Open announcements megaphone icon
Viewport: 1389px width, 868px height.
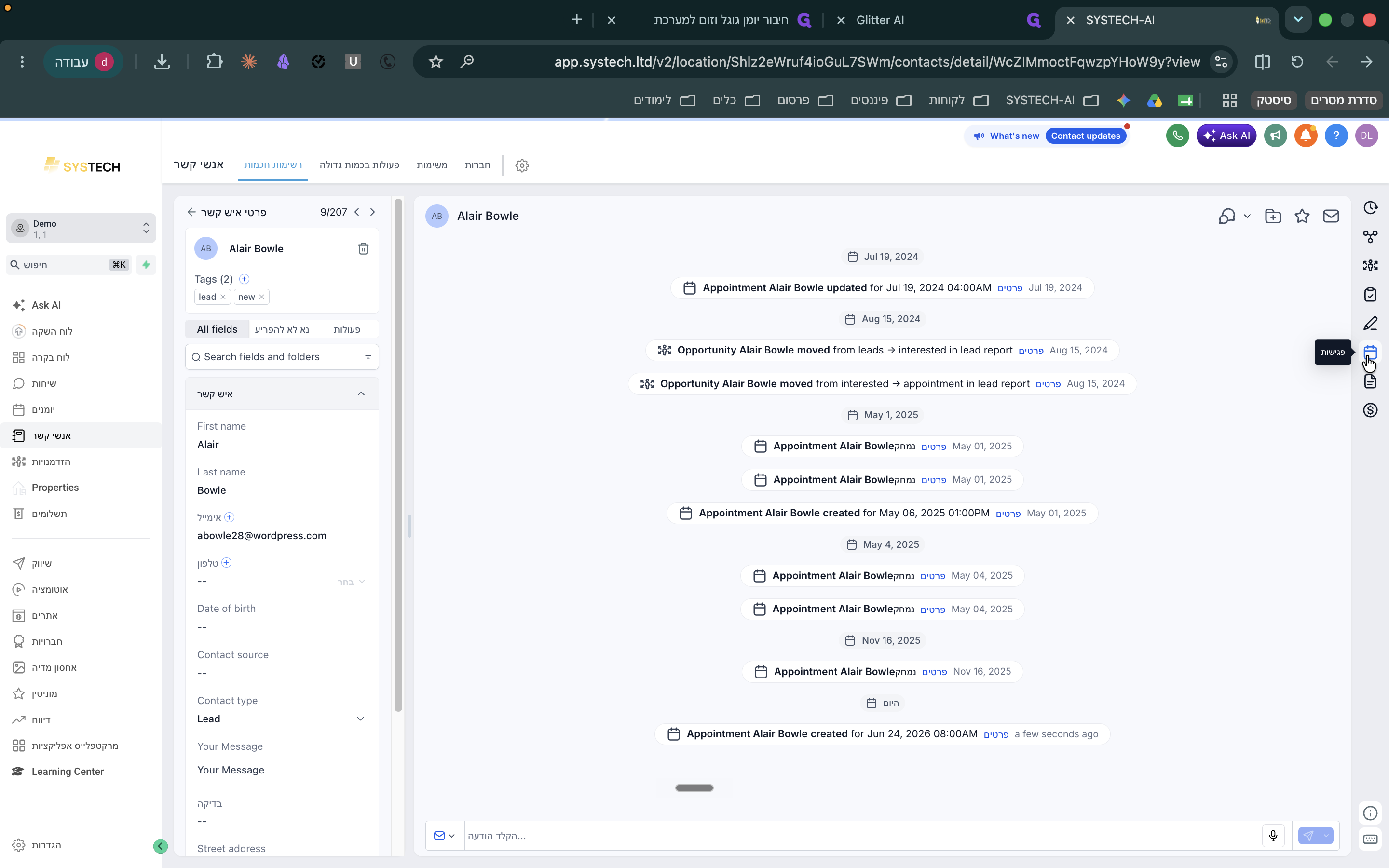(1275, 136)
